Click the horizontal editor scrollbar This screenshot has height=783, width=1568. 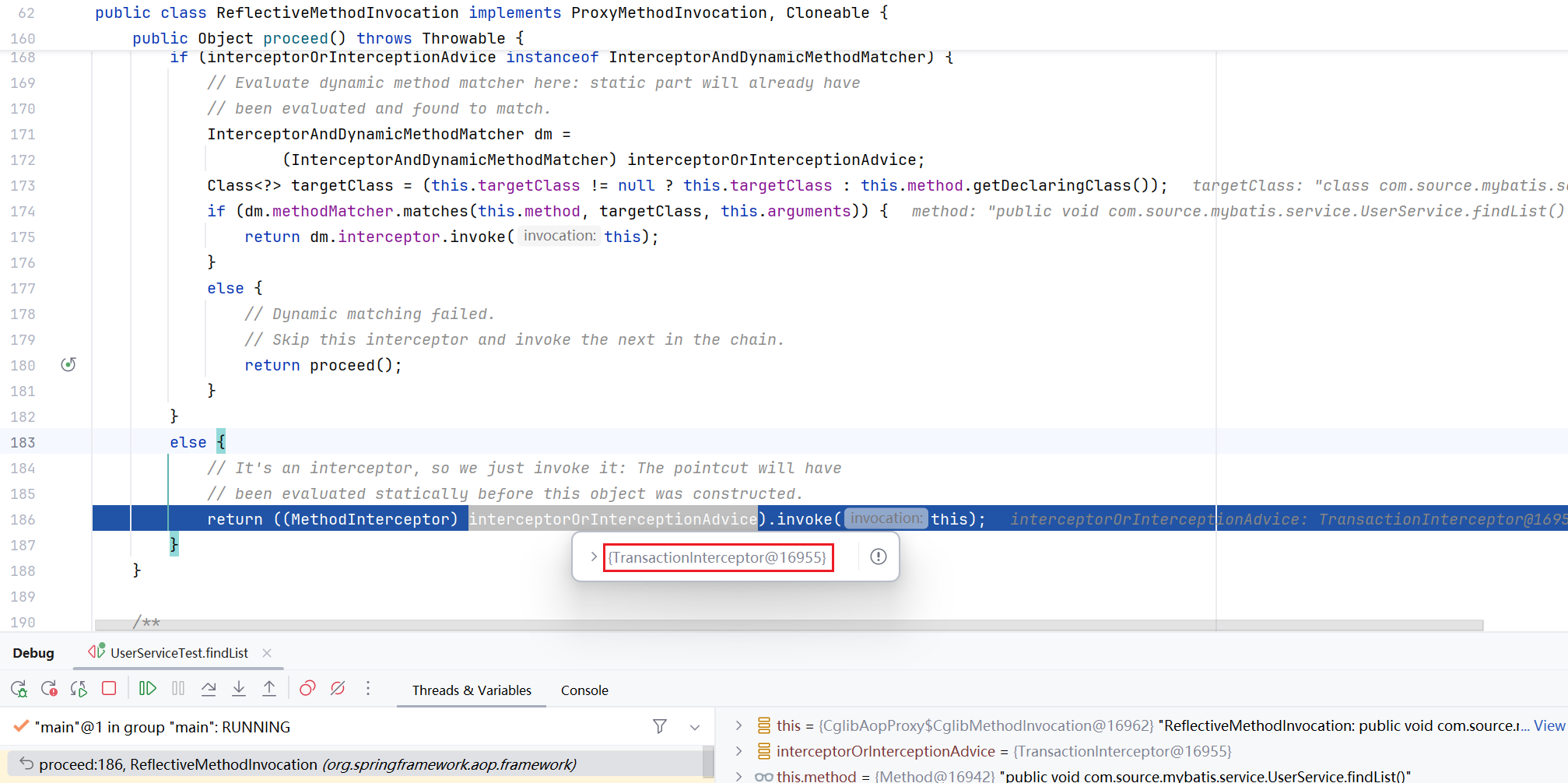pos(789,624)
